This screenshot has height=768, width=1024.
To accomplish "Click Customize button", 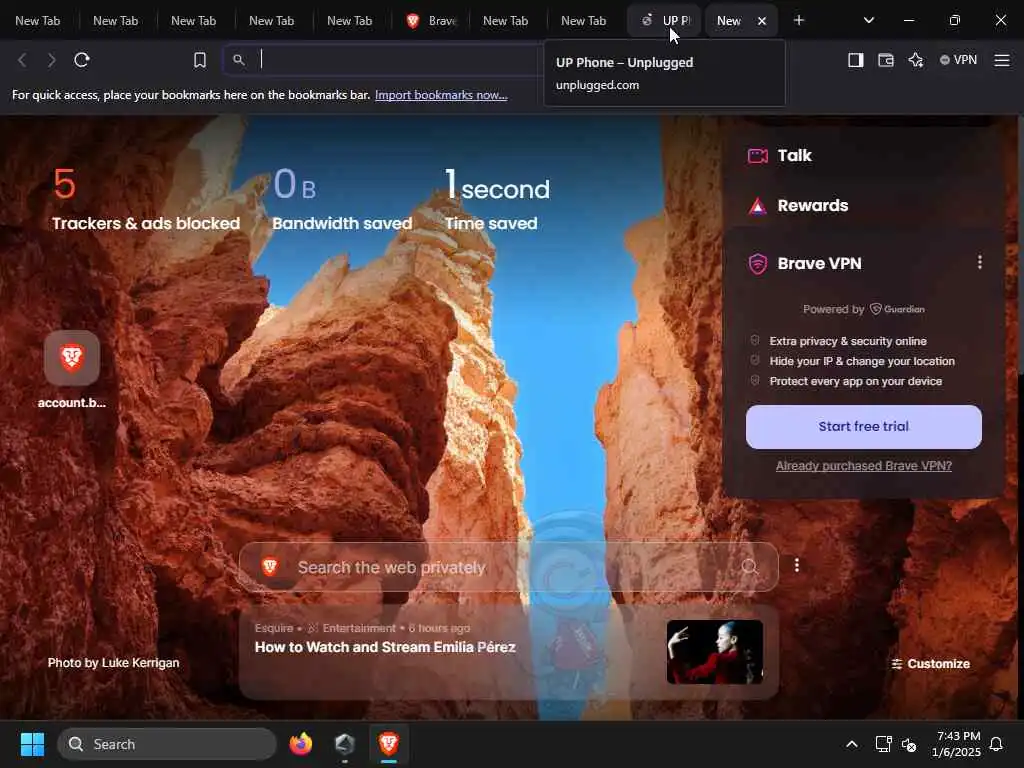I will [x=931, y=664].
